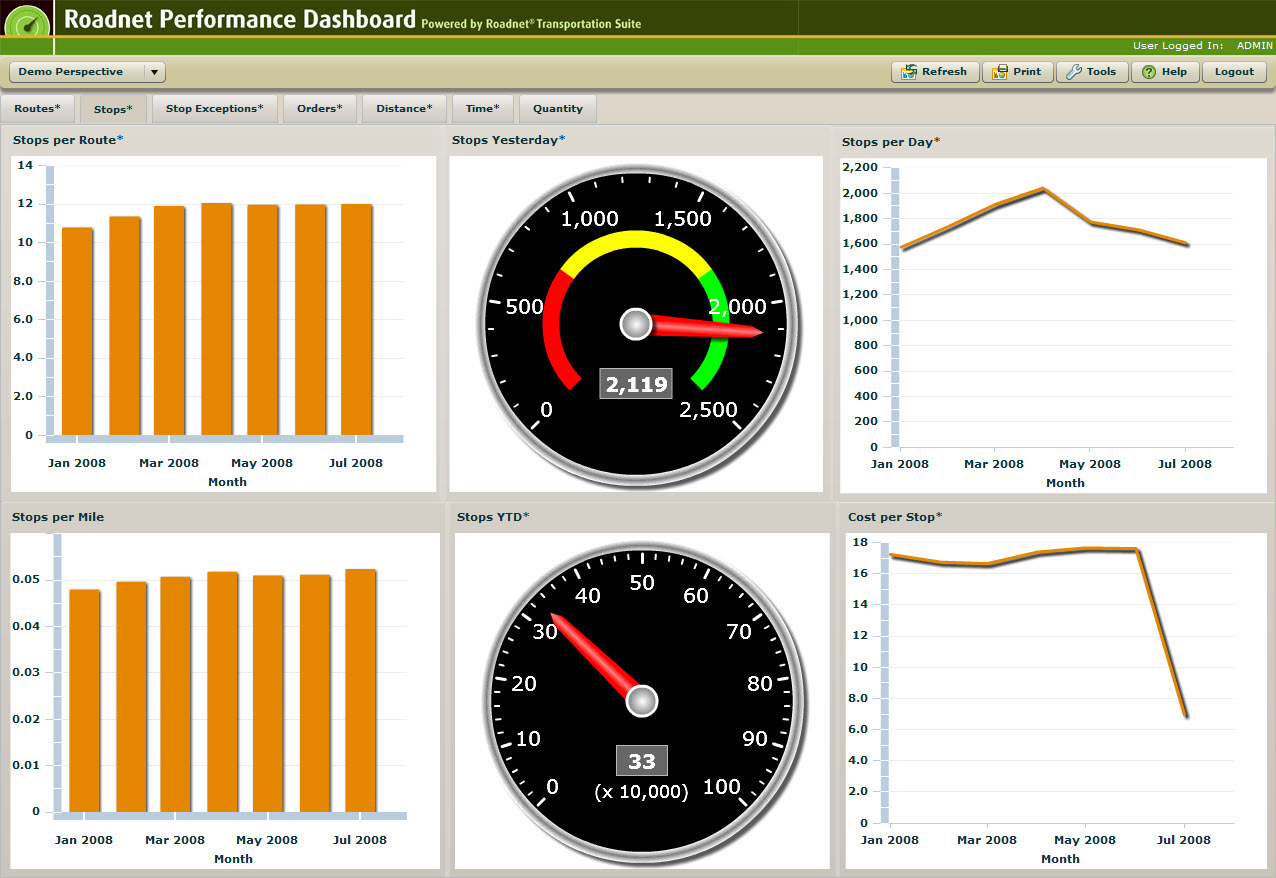Open the Demo Perspective dropdown
This screenshot has height=878, width=1276.
tap(87, 72)
